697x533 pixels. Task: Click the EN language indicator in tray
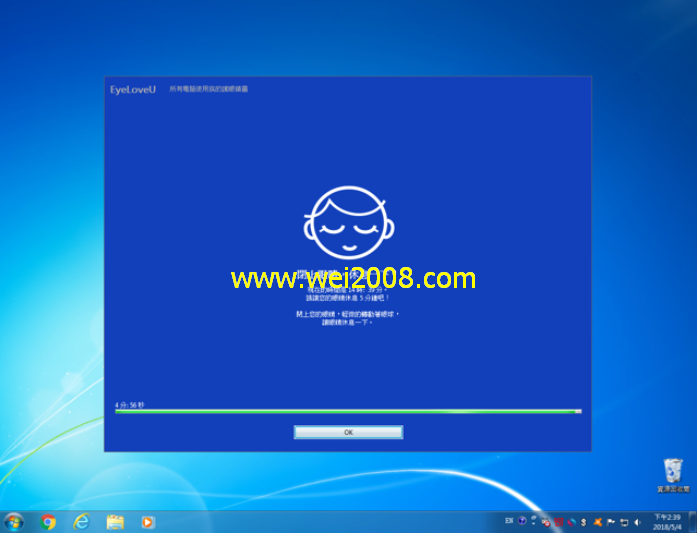pos(509,521)
